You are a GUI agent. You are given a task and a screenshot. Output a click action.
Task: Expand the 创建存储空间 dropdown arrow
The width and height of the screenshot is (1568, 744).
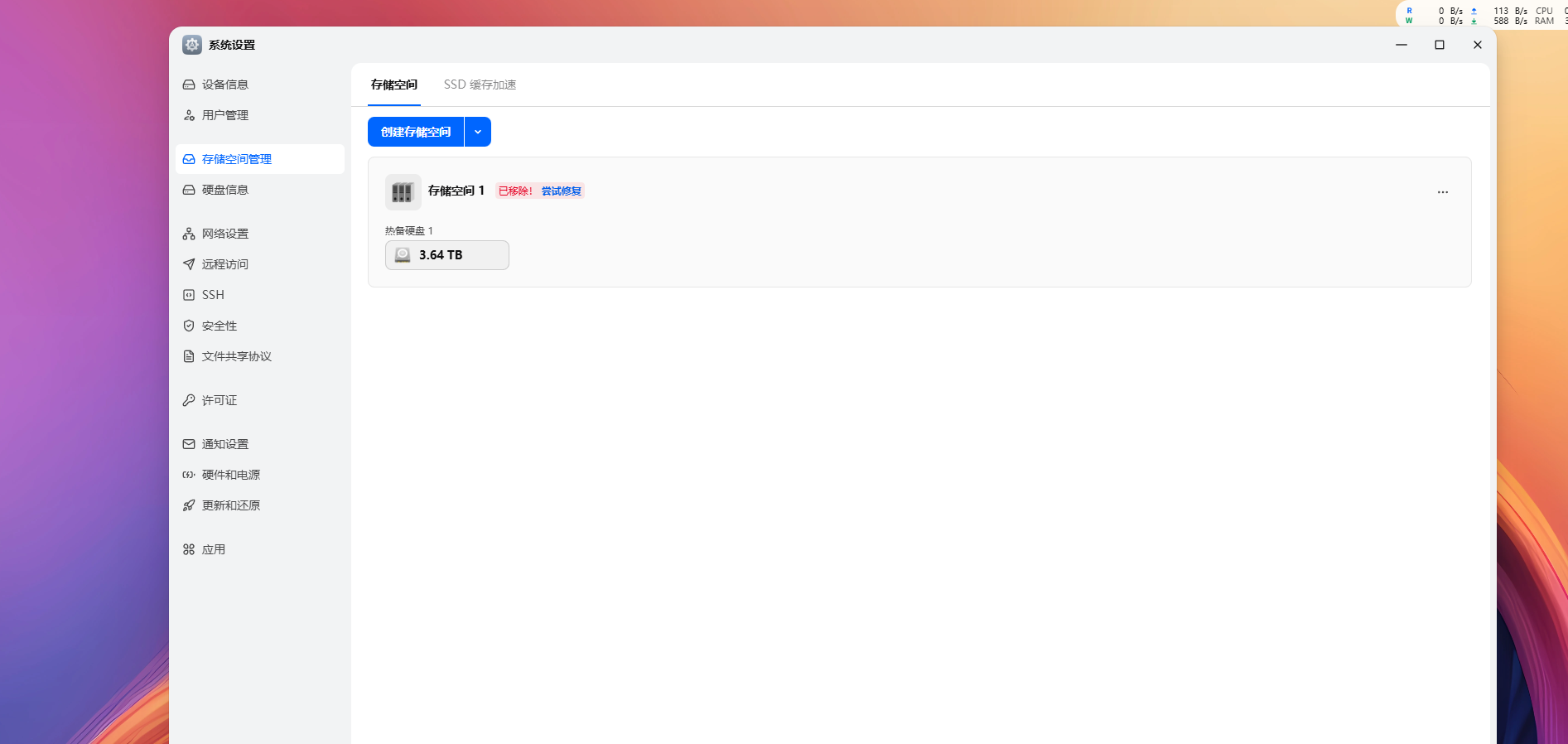point(478,132)
